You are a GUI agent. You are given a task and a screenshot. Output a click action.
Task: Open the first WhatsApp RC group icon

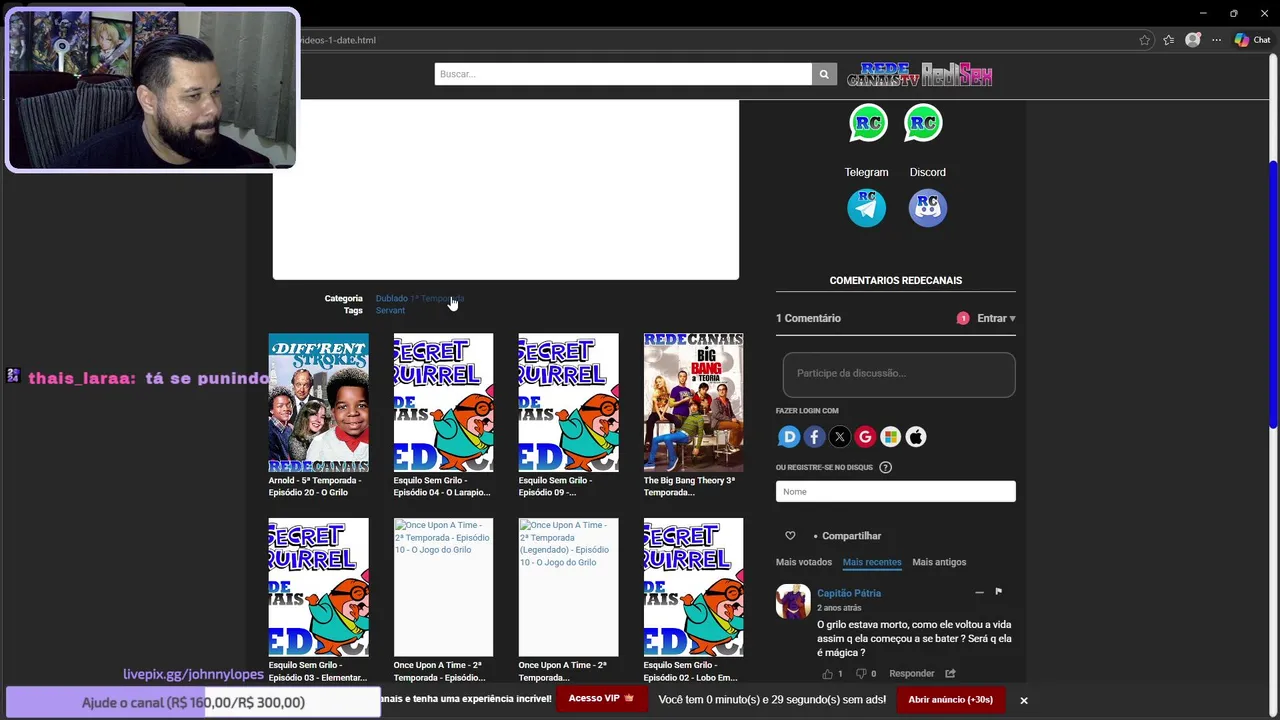[868, 123]
